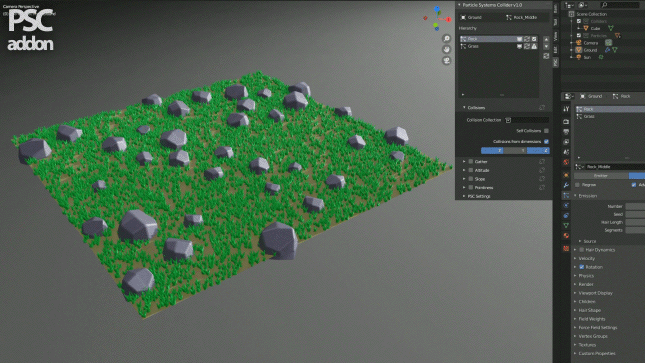Open the Object Data green triangle tab
The image size is (645, 363).
566,226
